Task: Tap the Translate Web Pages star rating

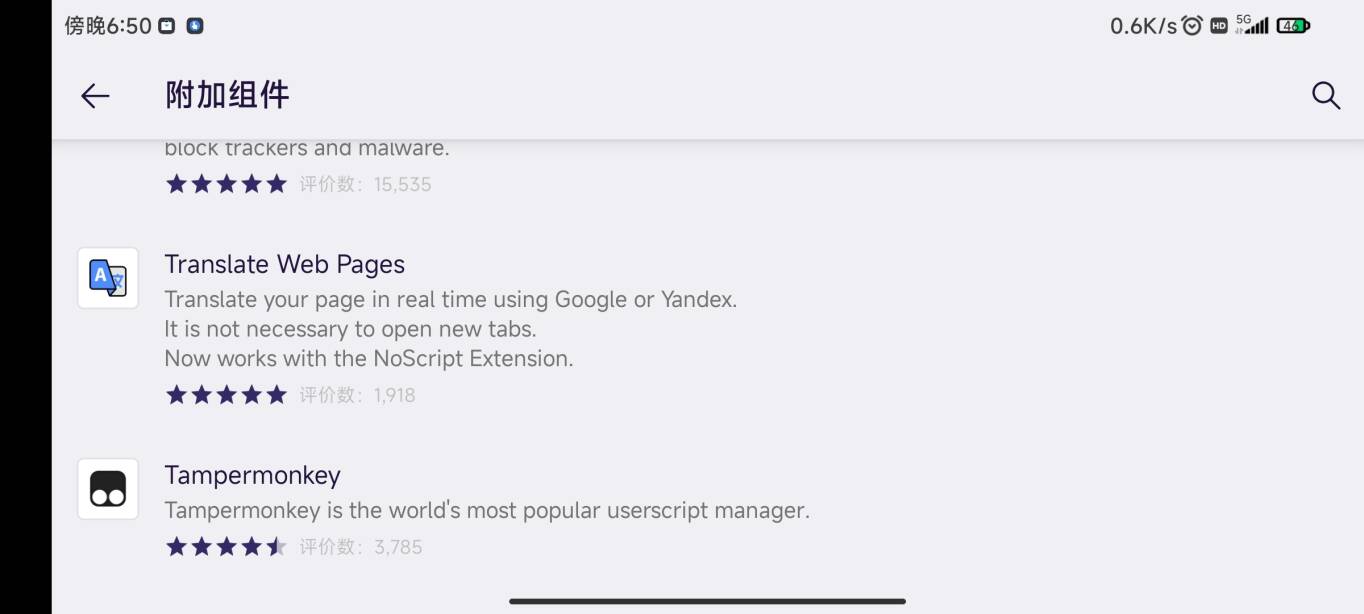Action: click(226, 395)
